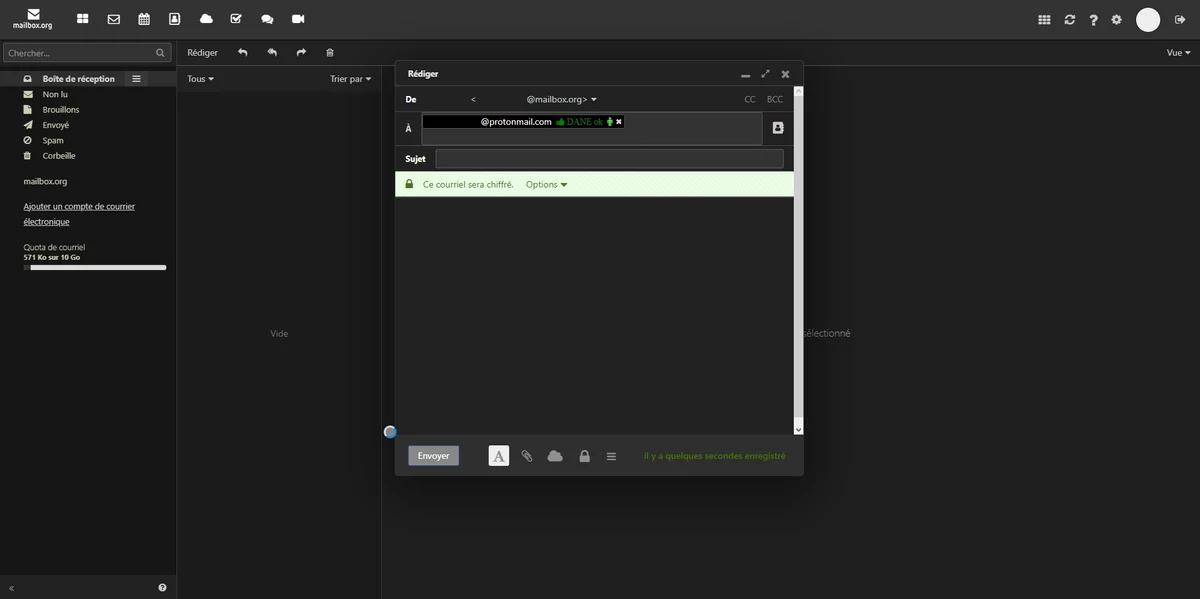This screenshot has width=1200, height=599.
Task: Click the Delete trash icon in toolbar
Action: pos(330,52)
